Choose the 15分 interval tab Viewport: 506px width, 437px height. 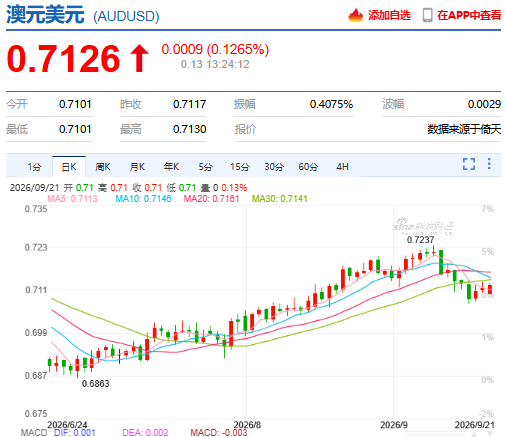[x=240, y=167]
